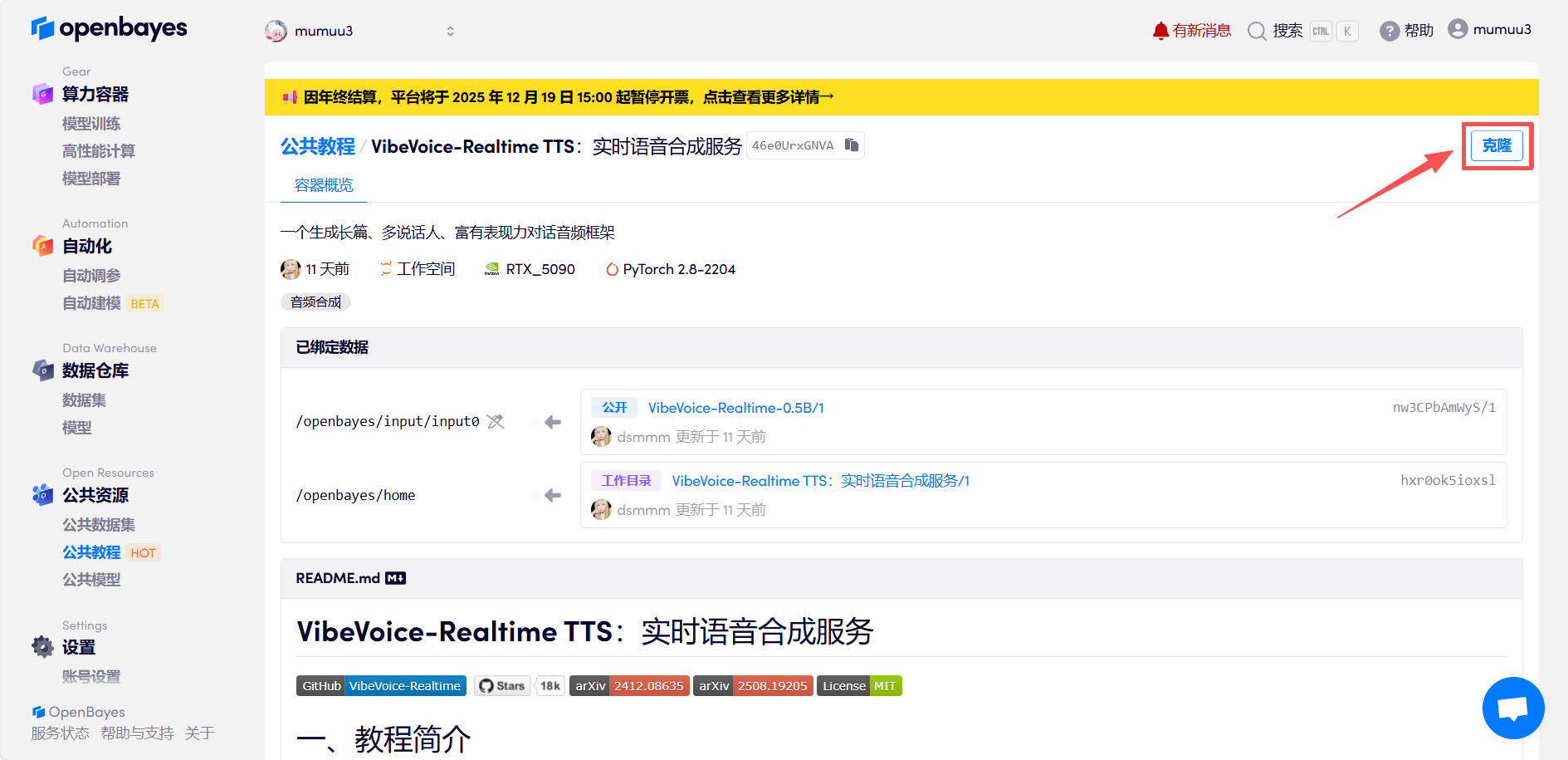This screenshot has width=1568, height=760.
Task: Open 有新消息 notifications
Action: (x=1201, y=31)
